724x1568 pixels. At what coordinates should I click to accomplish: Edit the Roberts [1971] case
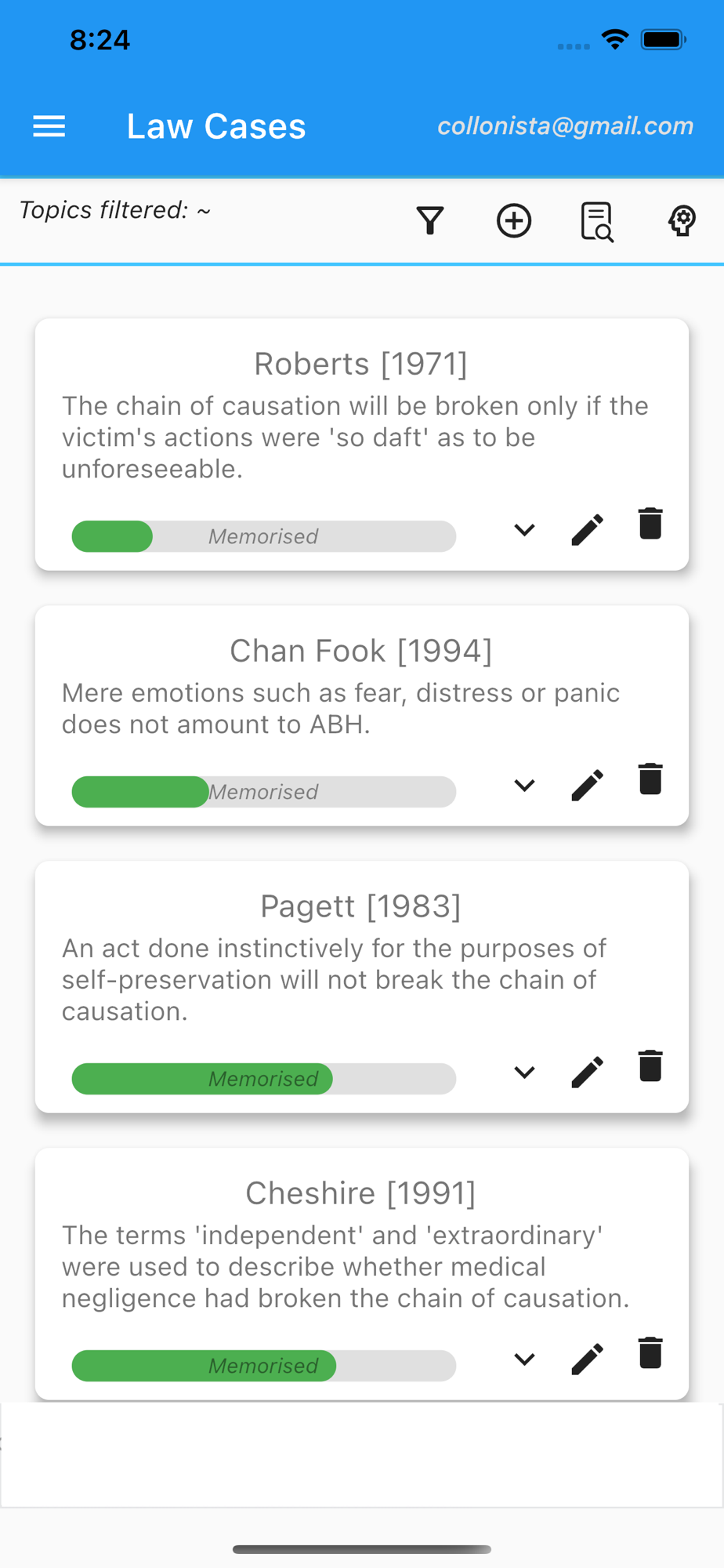click(588, 529)
